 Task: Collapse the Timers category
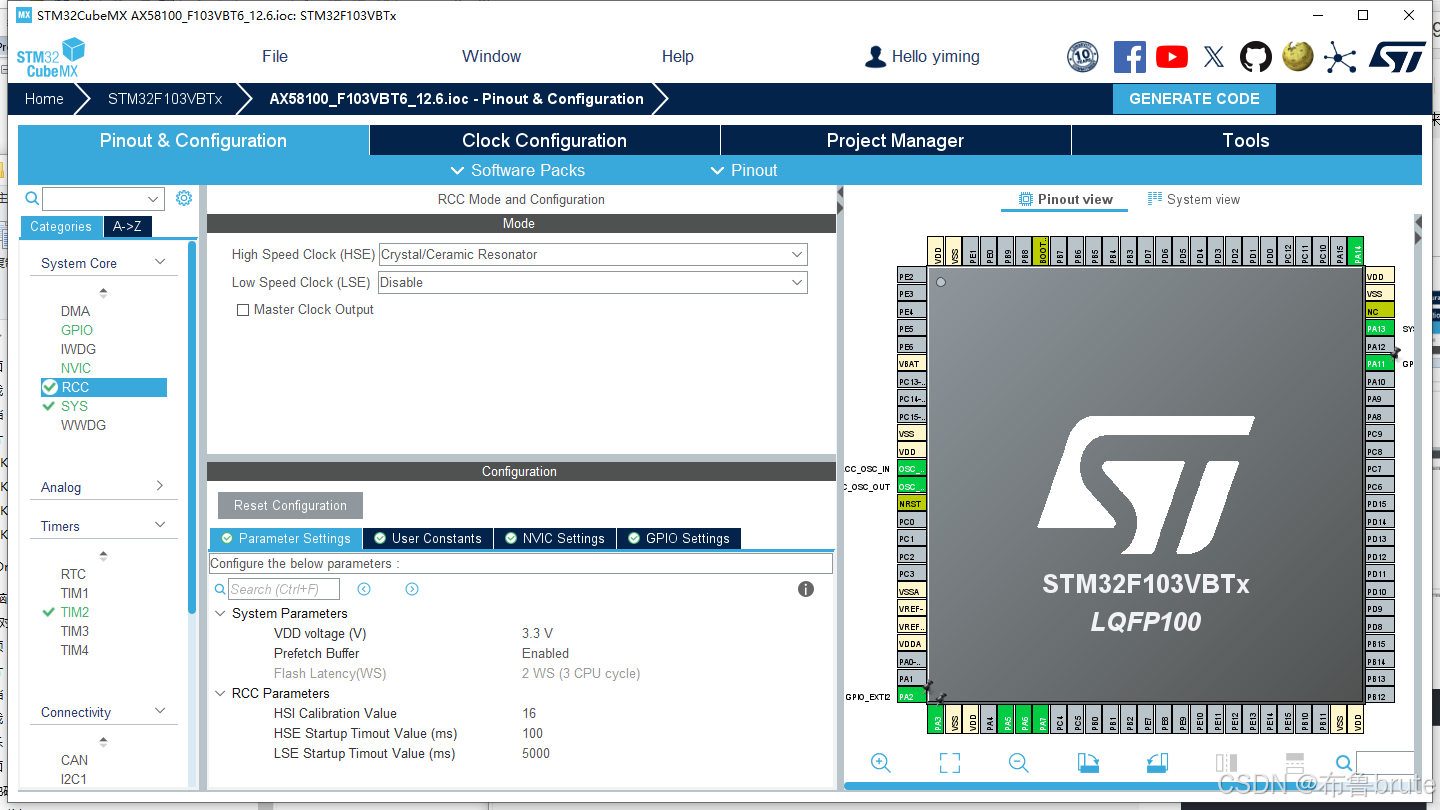point(160,525)
